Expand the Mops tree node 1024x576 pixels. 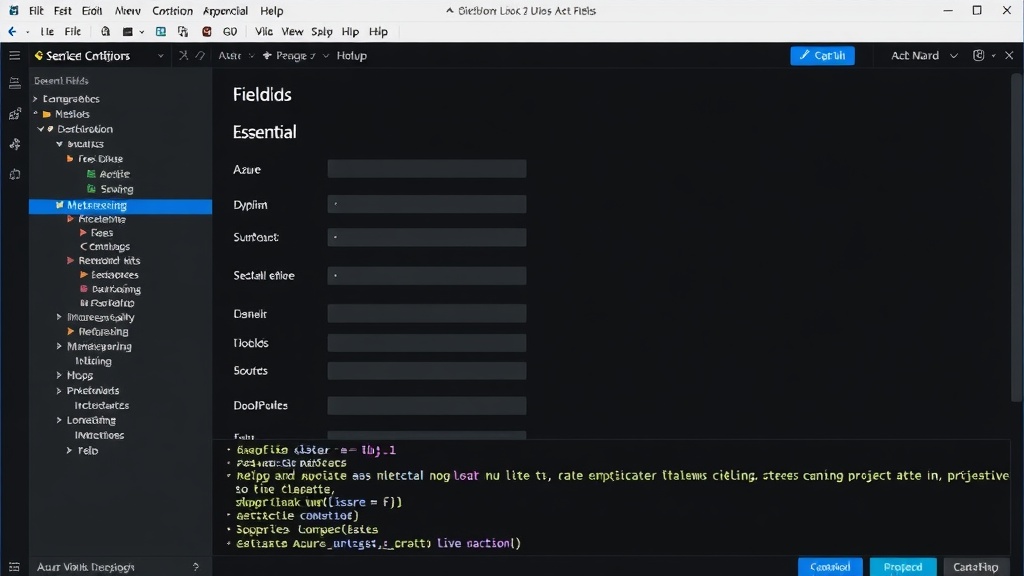point(59,376)
